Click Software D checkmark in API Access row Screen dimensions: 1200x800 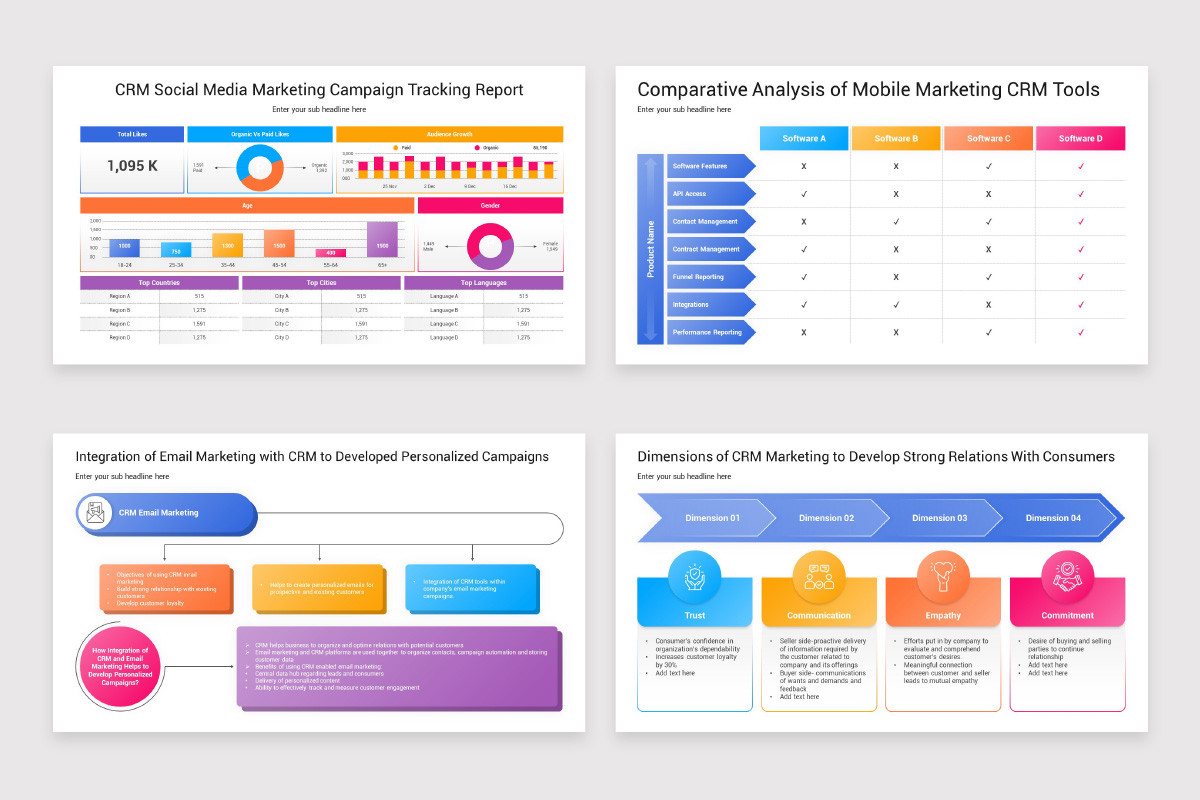[x=1081, y=194]
